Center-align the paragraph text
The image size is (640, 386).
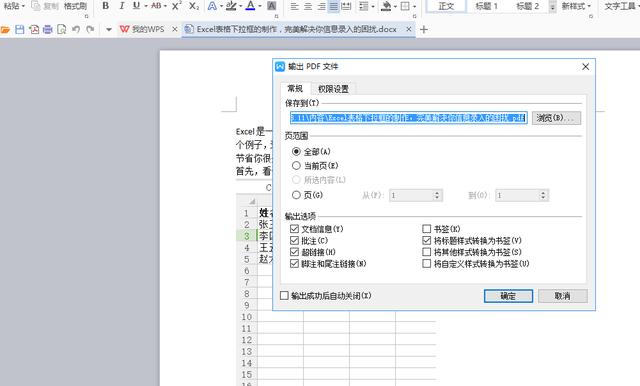pos(308,6)
